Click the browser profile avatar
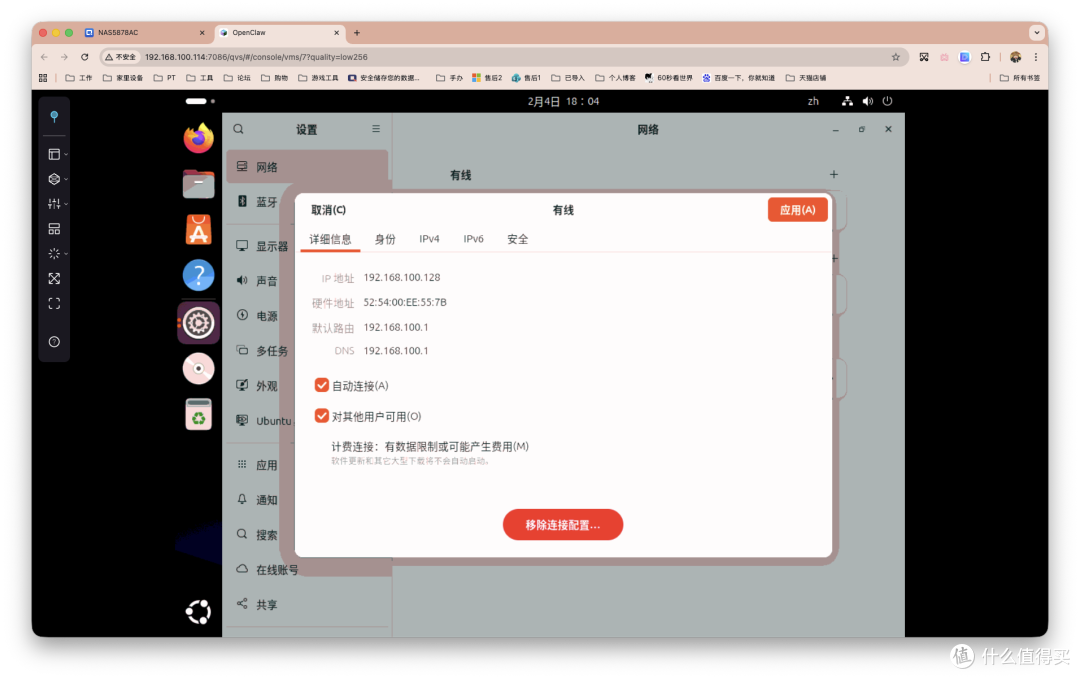 (x=1015, y=57)
